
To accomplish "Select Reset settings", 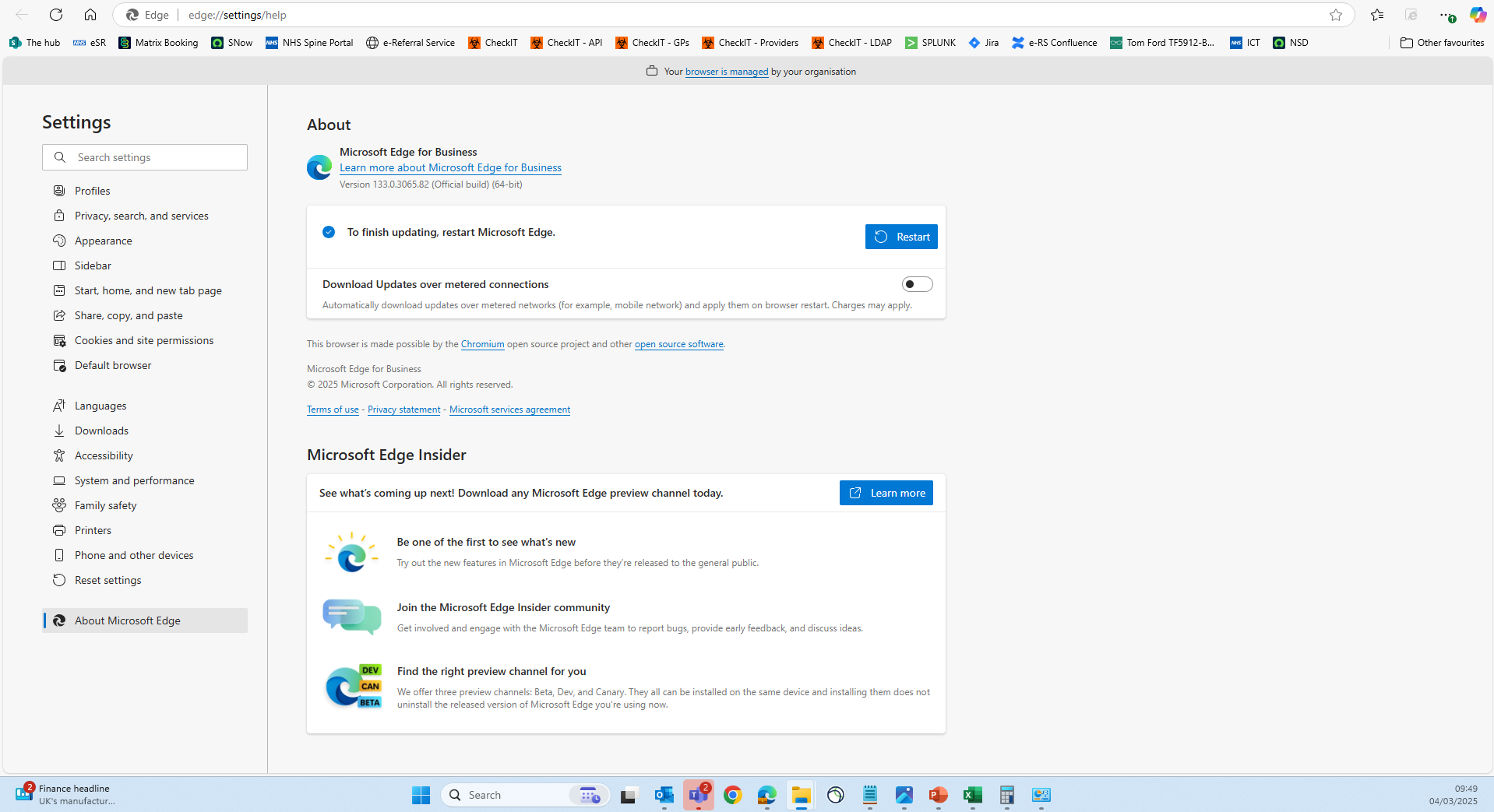I will pyautogui.click(x=145, y=580).
